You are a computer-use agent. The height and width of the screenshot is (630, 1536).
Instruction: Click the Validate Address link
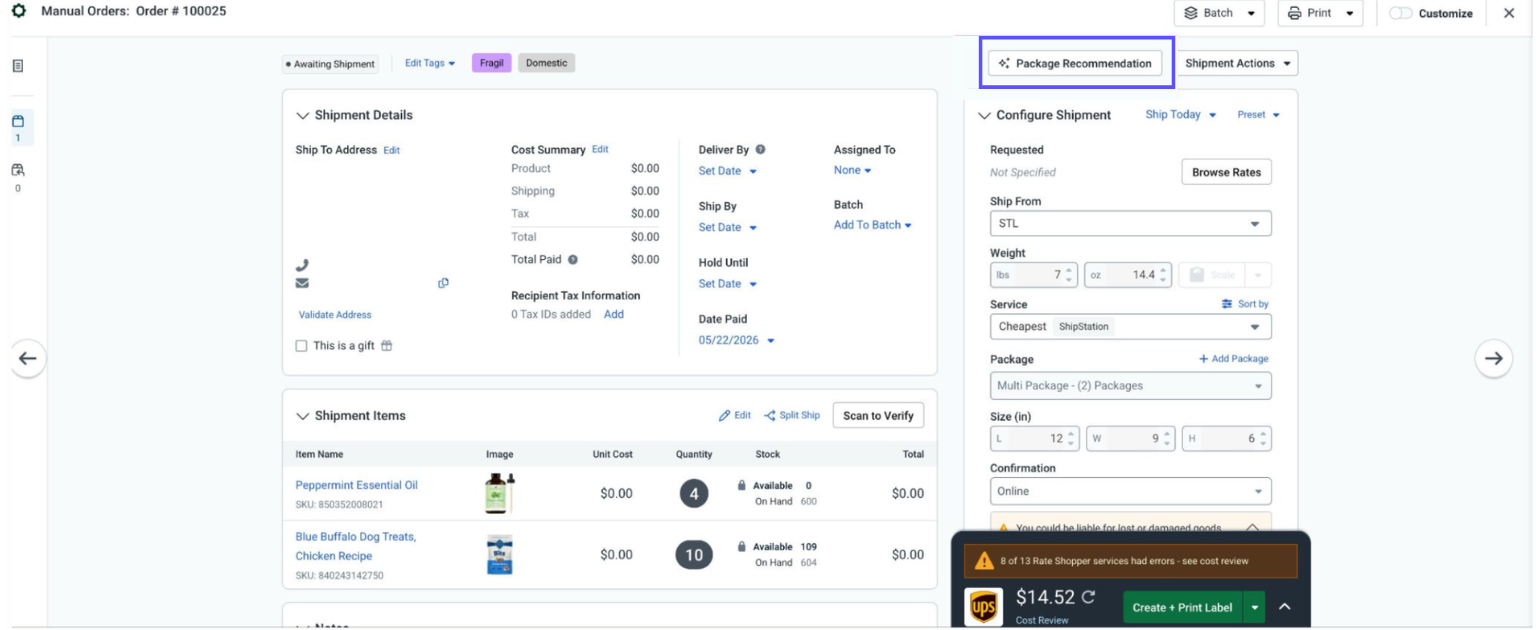[x=335, y=315]
